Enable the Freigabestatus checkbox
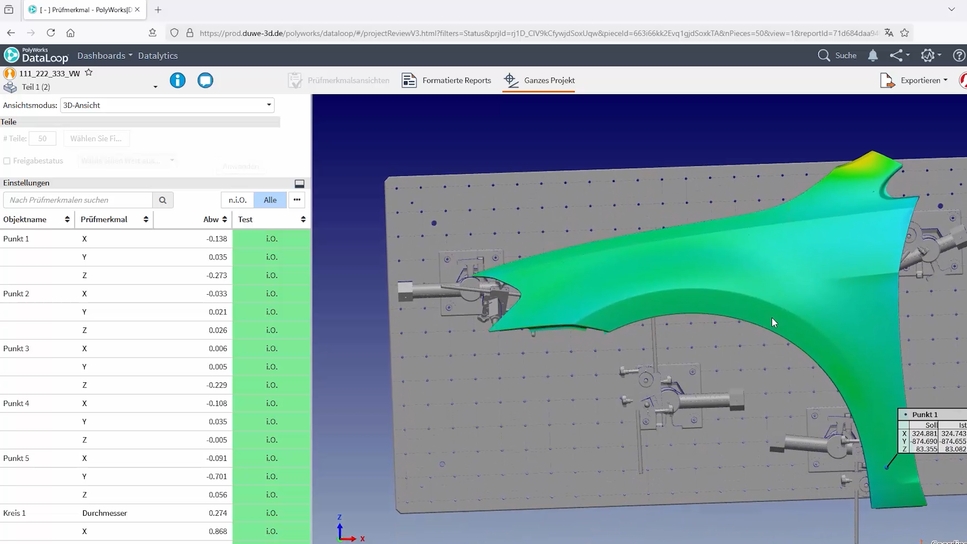This screenshot has width=967, height=544. [7, 160]
